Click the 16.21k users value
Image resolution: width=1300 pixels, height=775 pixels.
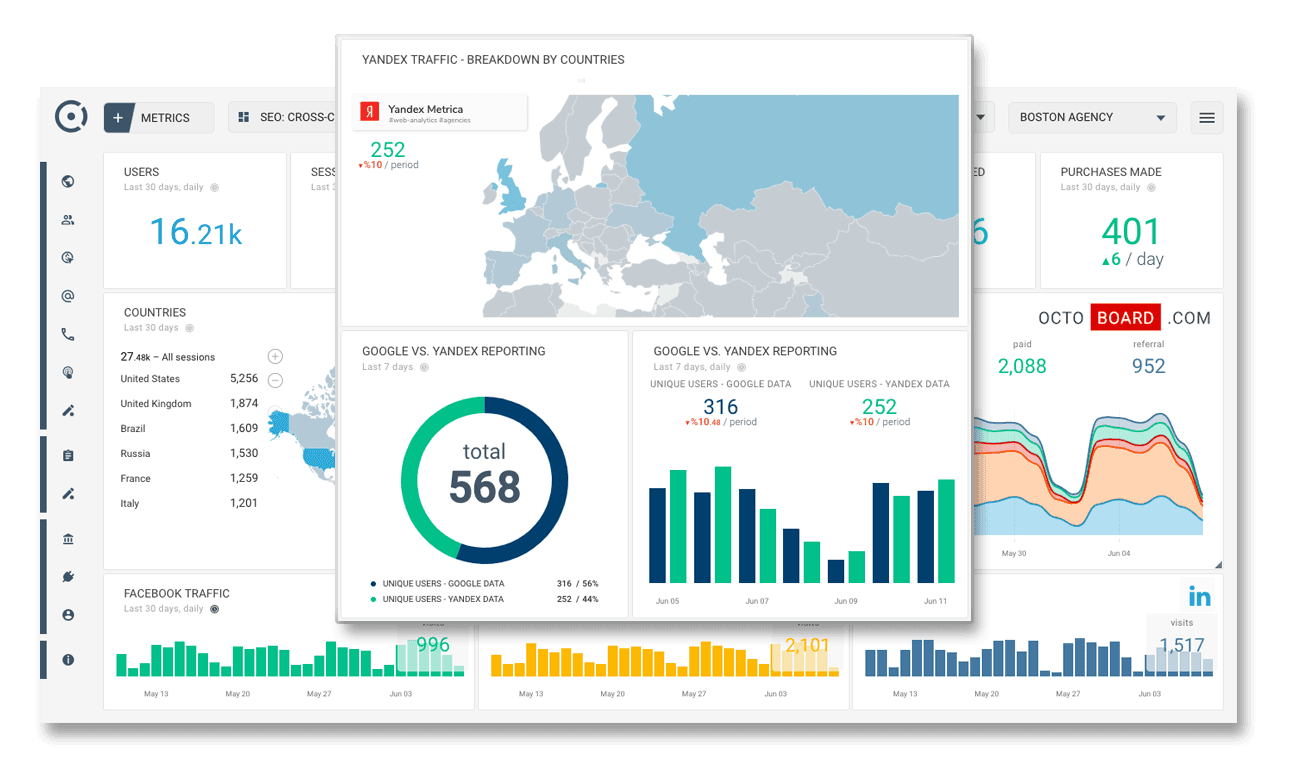coord(196,232)
